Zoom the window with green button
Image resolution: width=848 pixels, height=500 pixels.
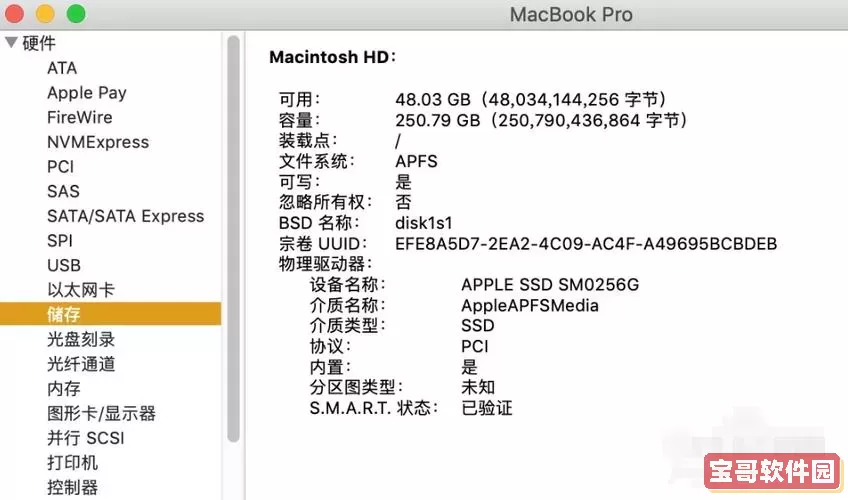point(76,14)
